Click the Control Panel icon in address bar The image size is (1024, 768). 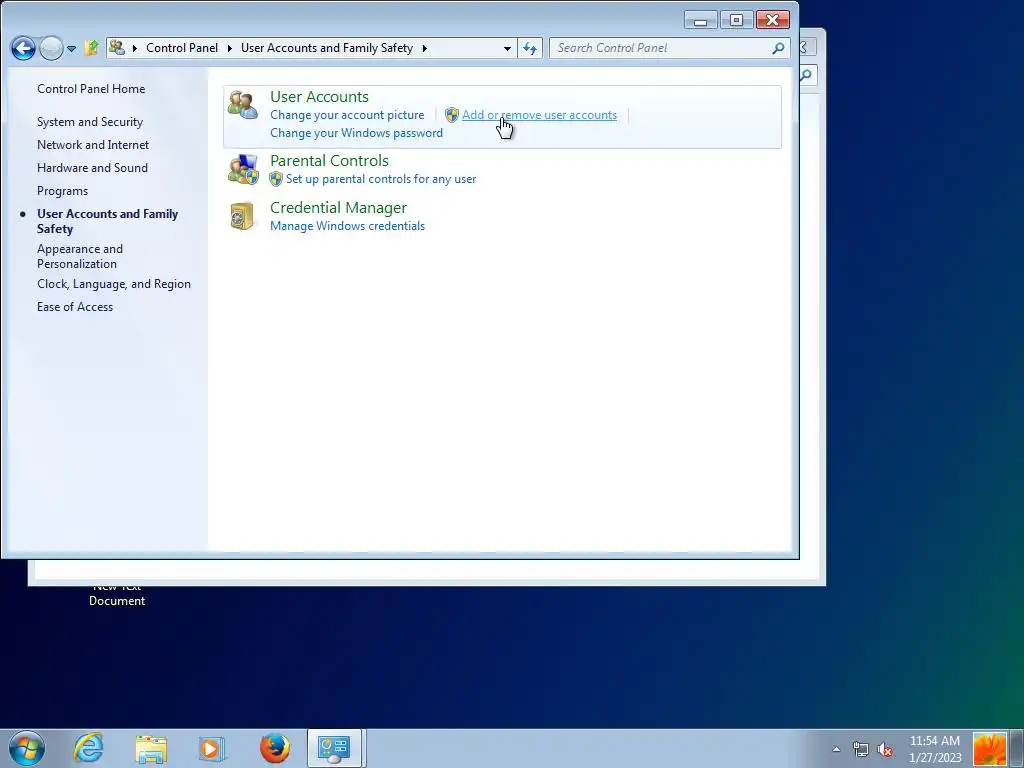pyautogui.click(x=117, y=48)
